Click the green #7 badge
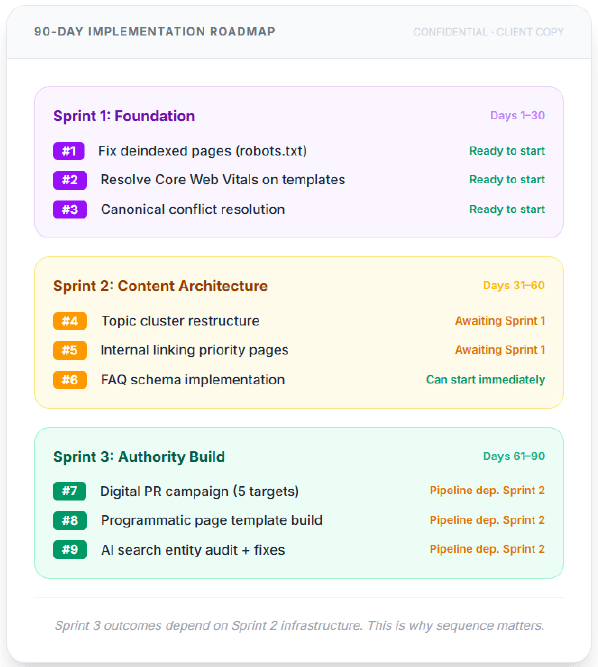This screenshot has height=667, width=598. 69,491
